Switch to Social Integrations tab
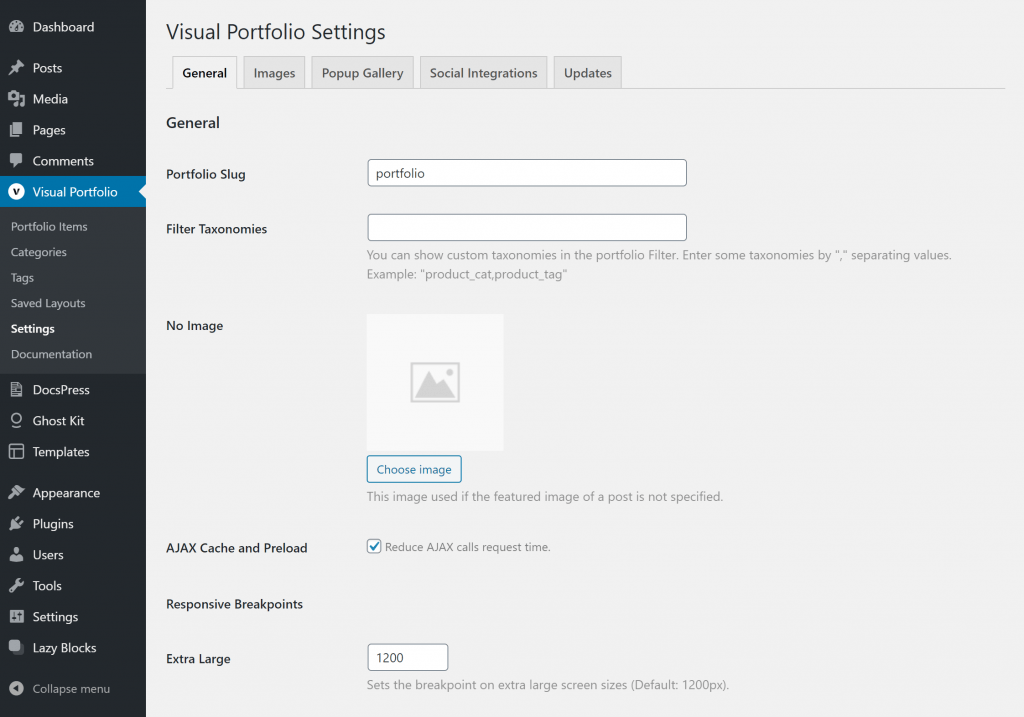The width and height of the screenshot is (1024, 717). tap(483, 73)
